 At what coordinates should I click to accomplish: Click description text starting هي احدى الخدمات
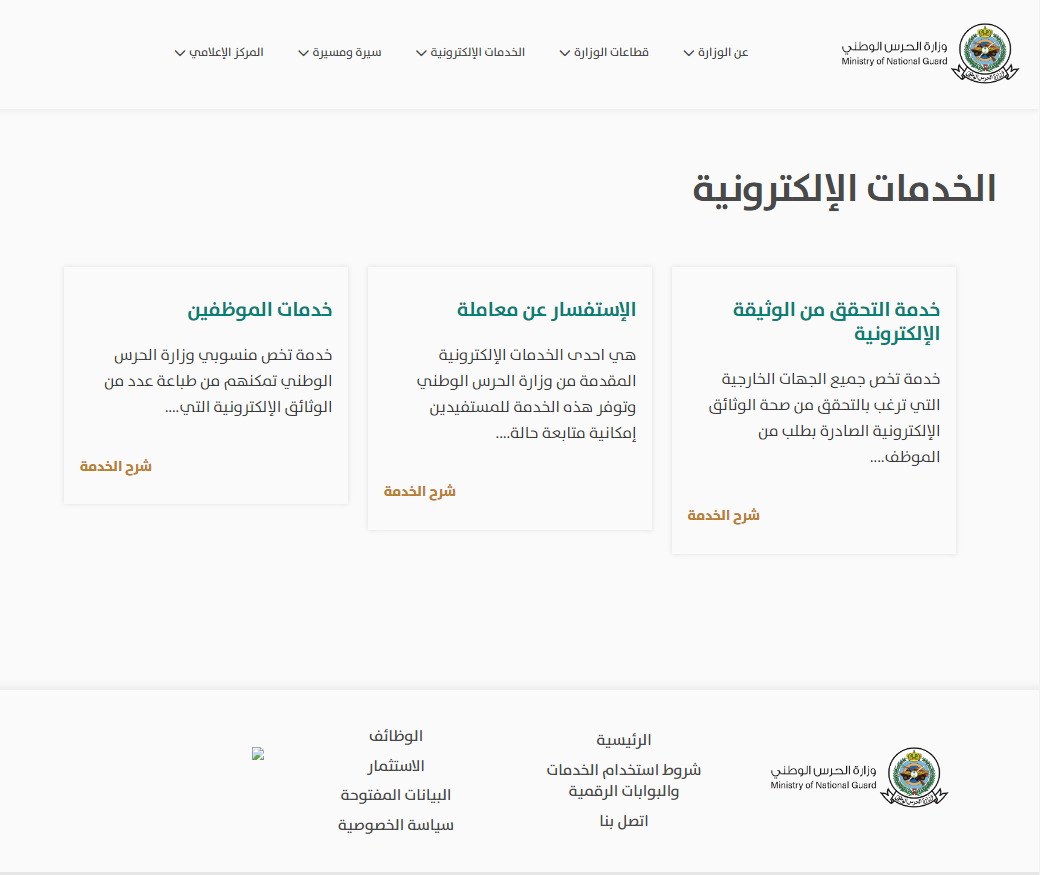[x=526, y=394]
